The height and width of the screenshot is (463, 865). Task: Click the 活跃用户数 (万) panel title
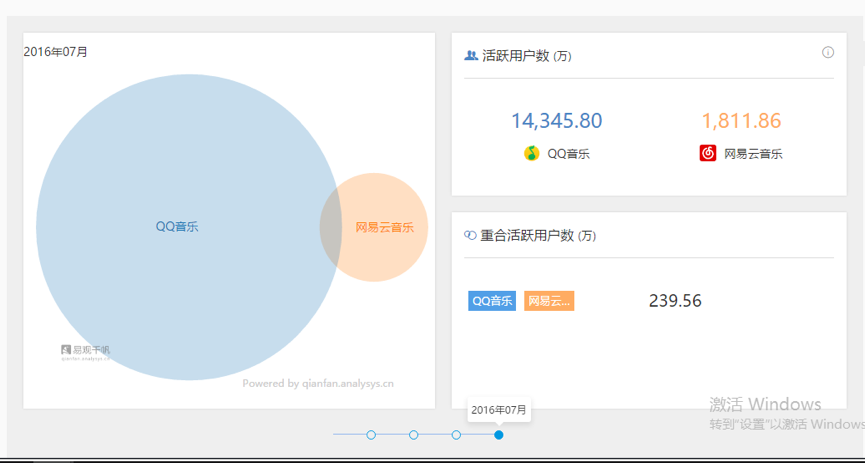527,56
